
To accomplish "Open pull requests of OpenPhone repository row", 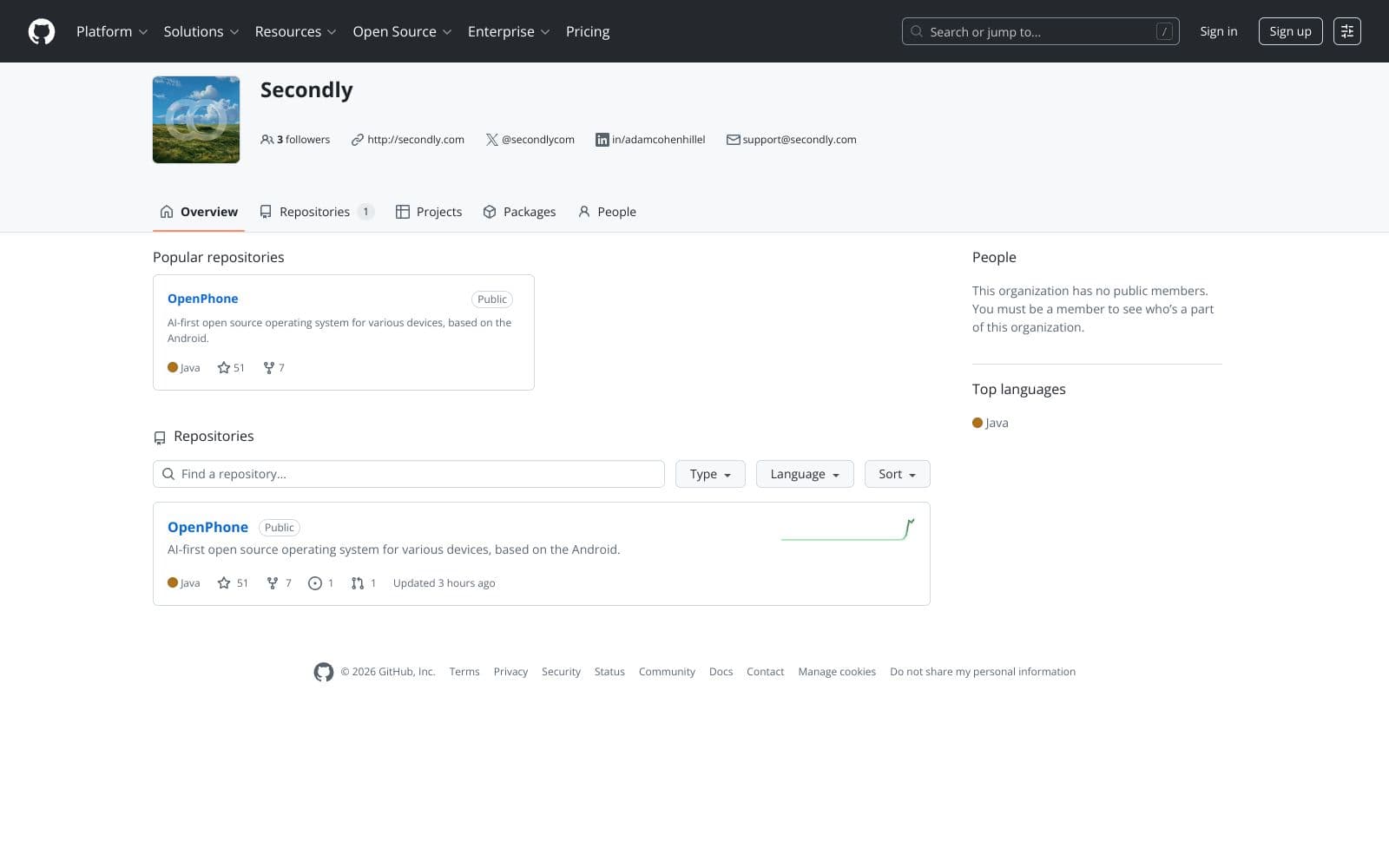I will click(364, 583).
